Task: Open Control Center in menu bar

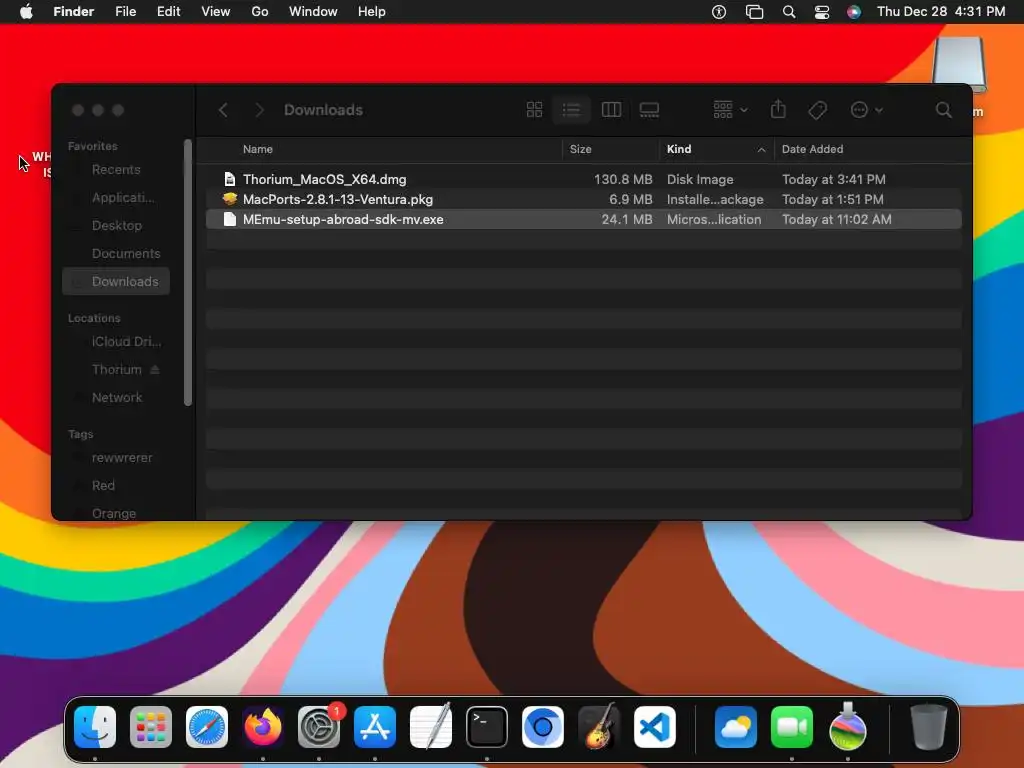Action: point(822,12)
